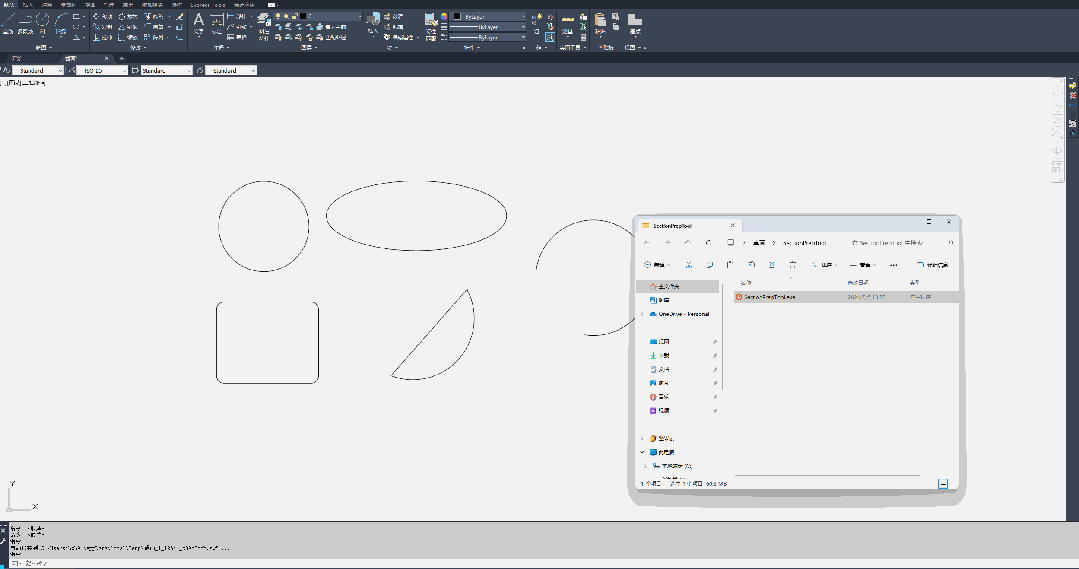1079x569 pixels.
Task: Click the black color swatch beside ByLayer
Action: point(456,17)
